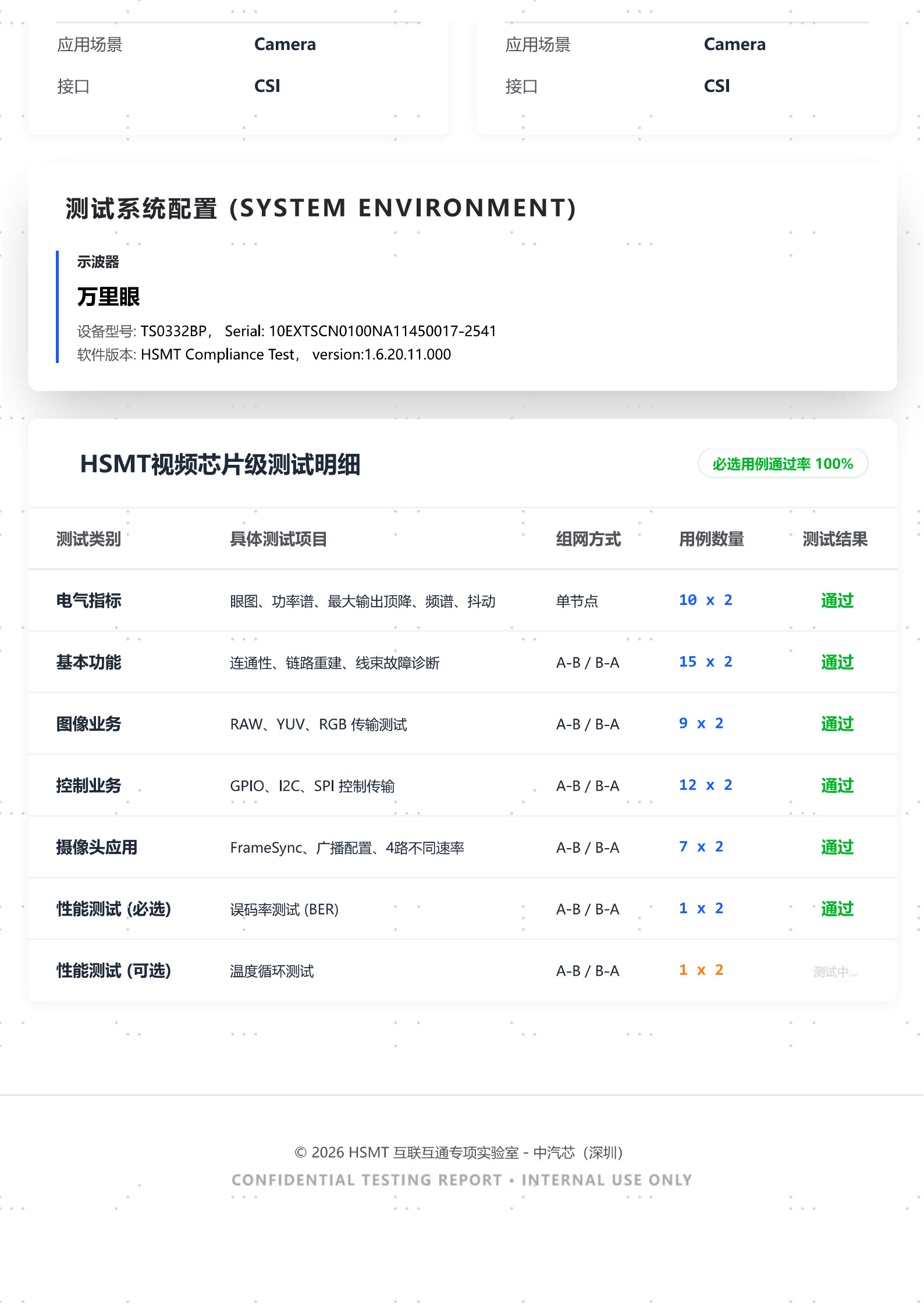Click the 7 x 2 case count
Screen dimensions: 924x1306
[701, 846]
